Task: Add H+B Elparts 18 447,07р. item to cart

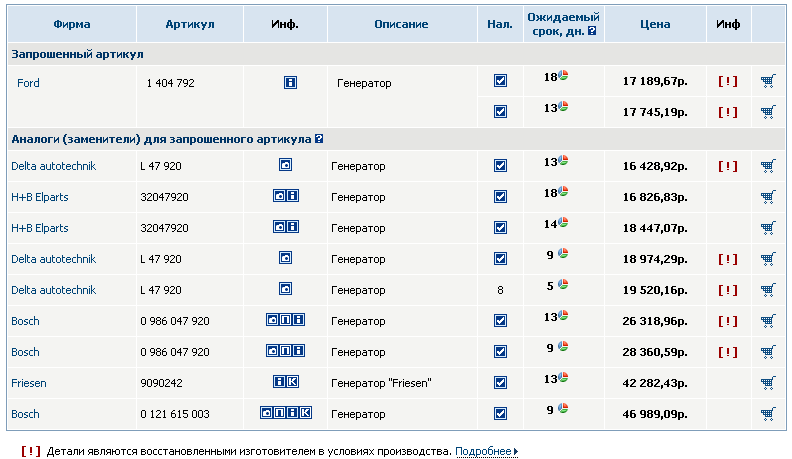Action: coord(768,228)
